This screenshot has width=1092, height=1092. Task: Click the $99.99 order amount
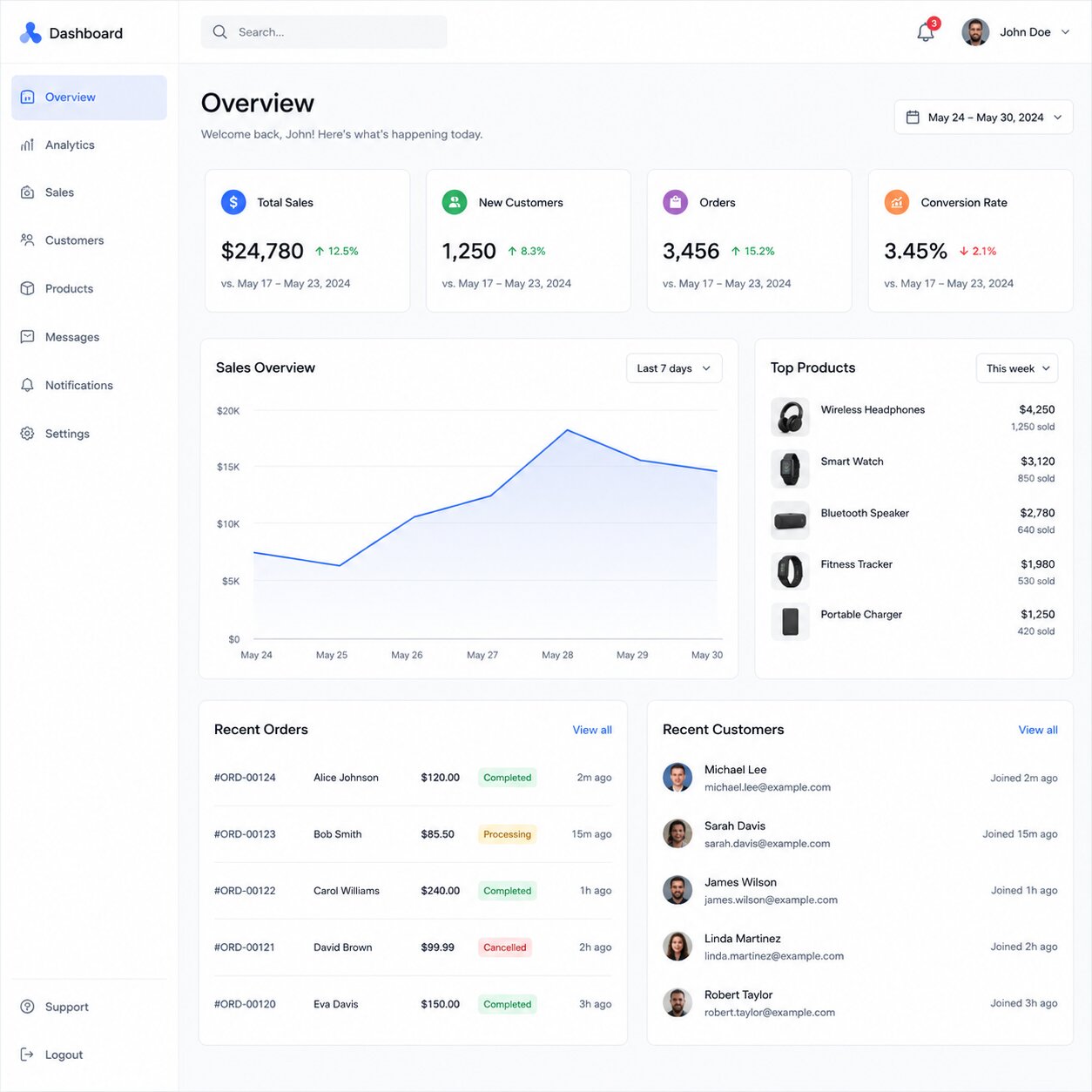click(437, 947)
